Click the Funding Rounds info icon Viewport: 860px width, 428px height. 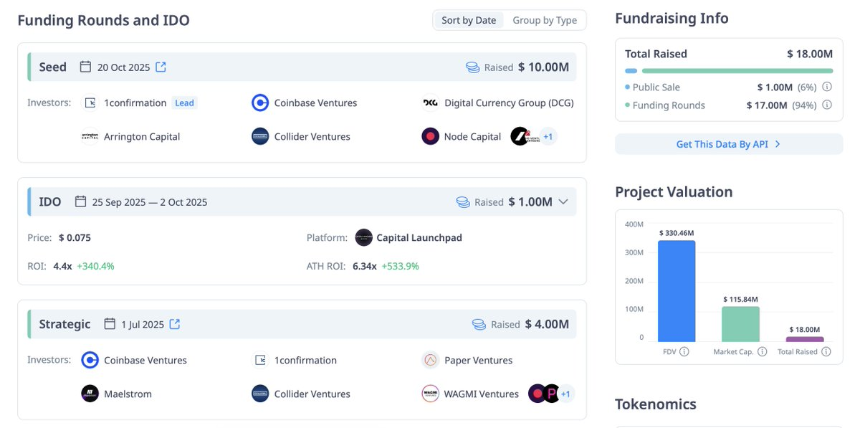point(827,105)
